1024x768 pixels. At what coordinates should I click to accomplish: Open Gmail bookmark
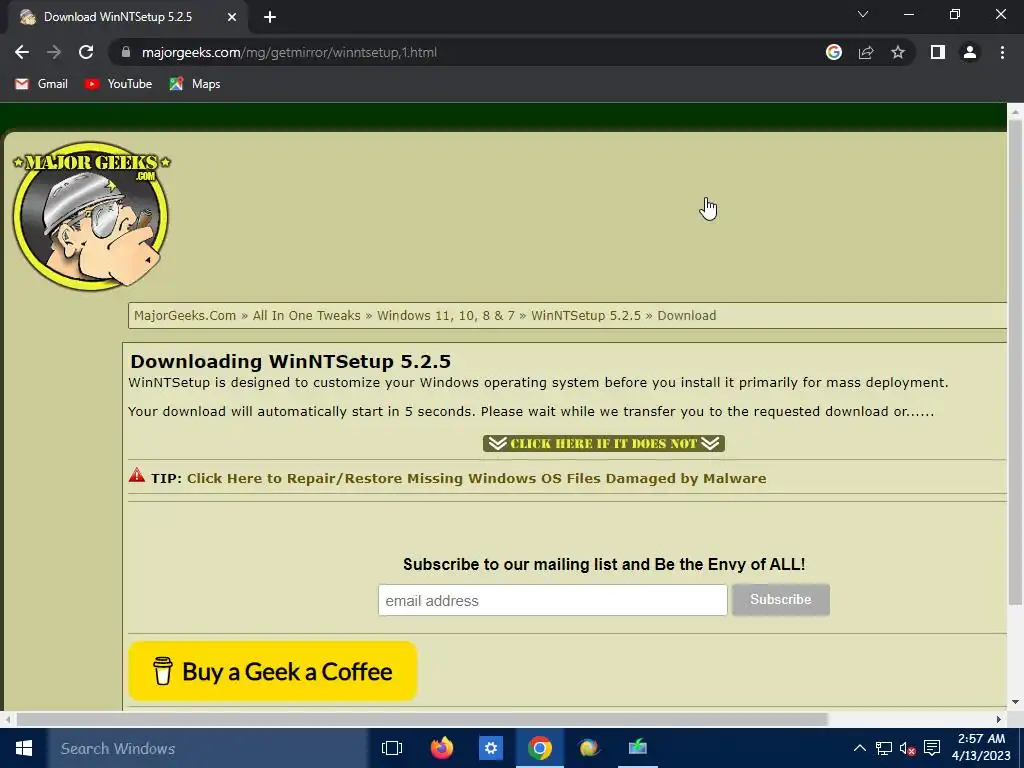[41, 84]
